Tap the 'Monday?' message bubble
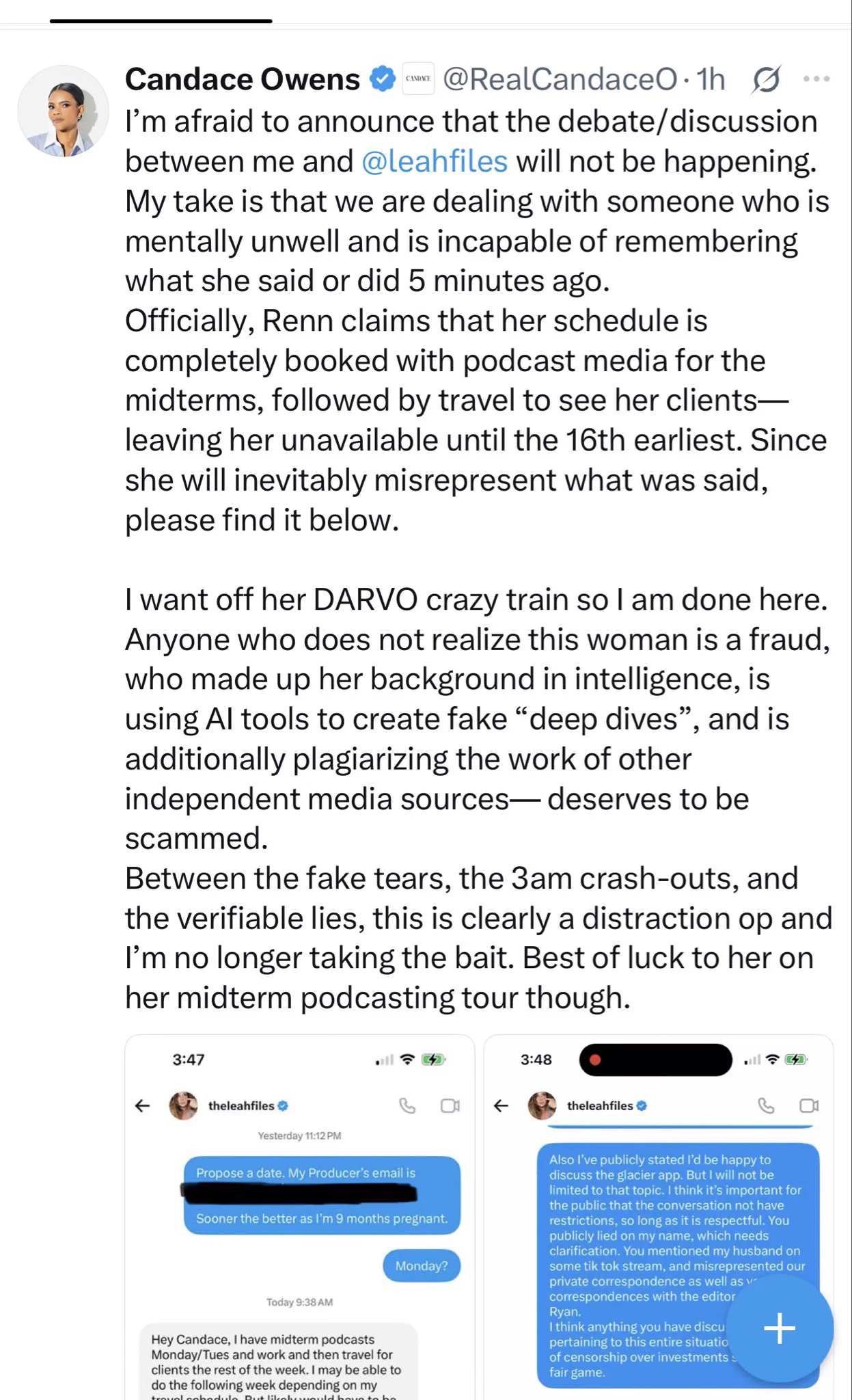852x1400 pixels. (x=422, y=1265)
